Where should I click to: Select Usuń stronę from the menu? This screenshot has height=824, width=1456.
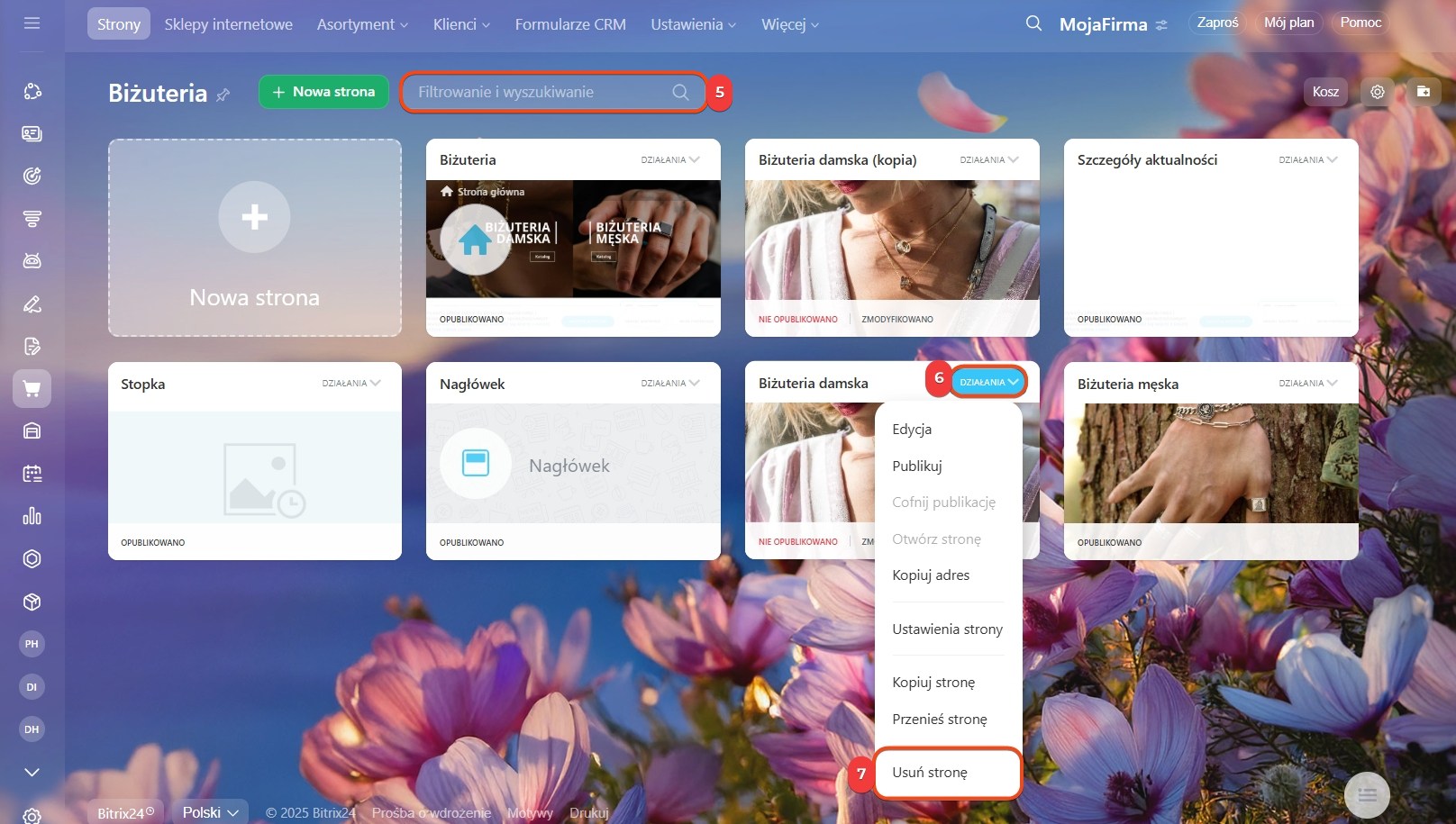[930, 773]
